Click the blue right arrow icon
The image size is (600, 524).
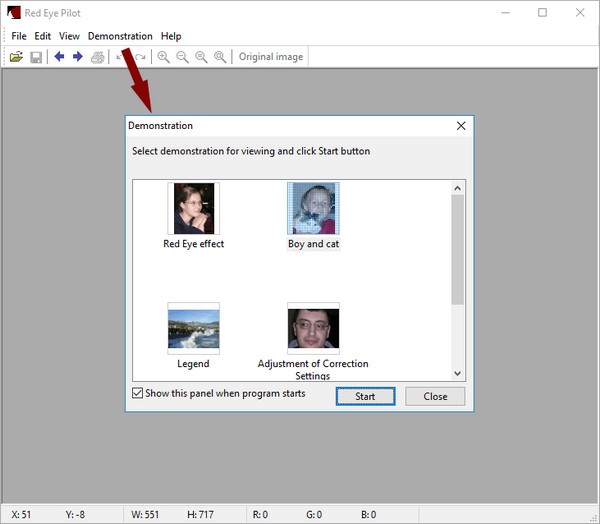(x=77, y=57)
